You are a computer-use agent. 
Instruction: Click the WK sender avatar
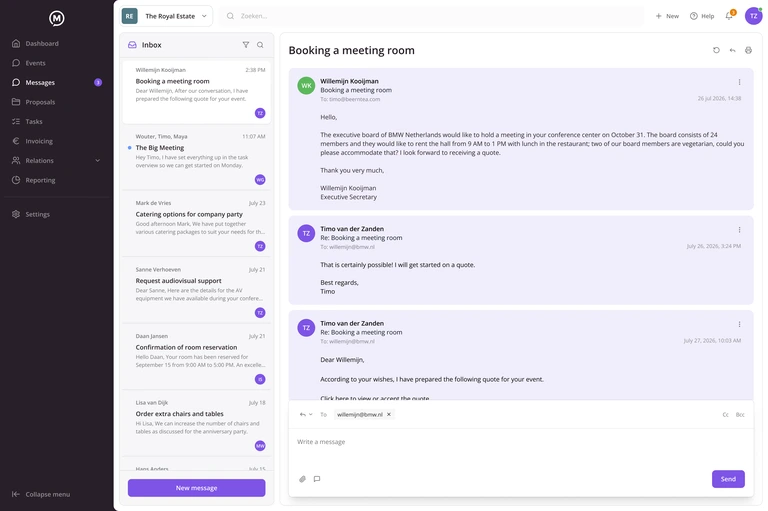click(306, 86)
